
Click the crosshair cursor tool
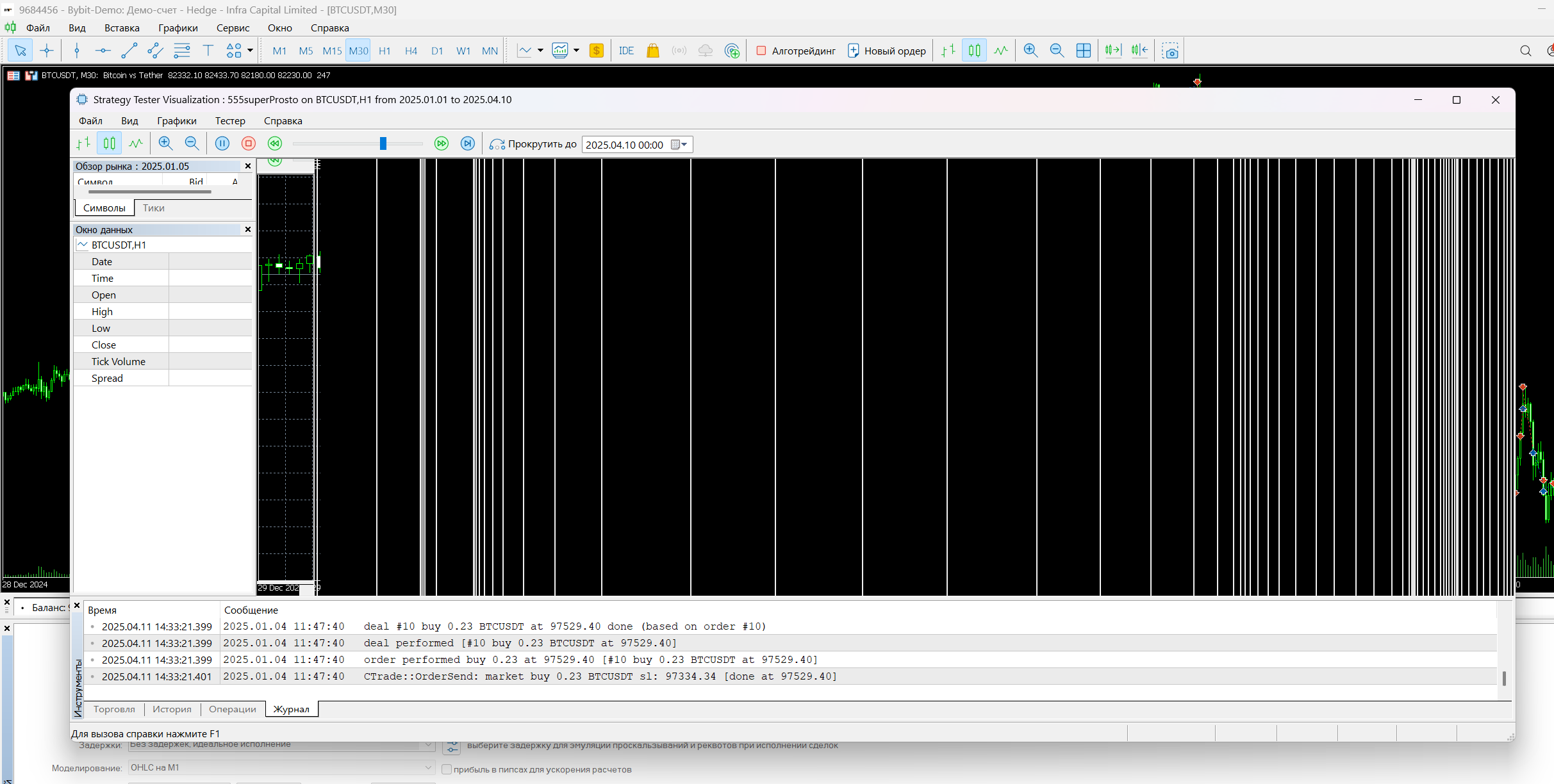point(47,51)
